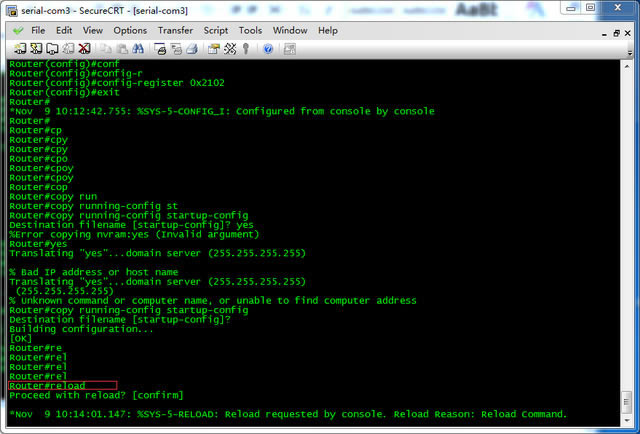Open the File menu
This screenshot has height=434, width=640.
click(x=38, y=31)
